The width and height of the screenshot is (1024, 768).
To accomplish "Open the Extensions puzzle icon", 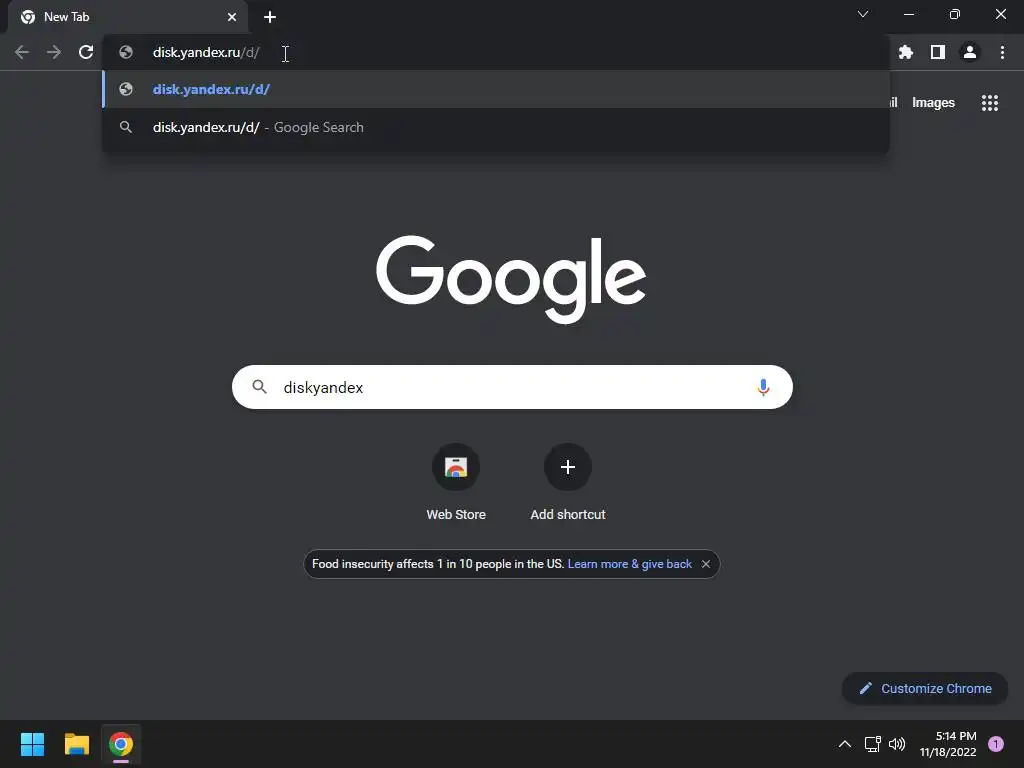I will pyautogui.click(x=906, y=52).
